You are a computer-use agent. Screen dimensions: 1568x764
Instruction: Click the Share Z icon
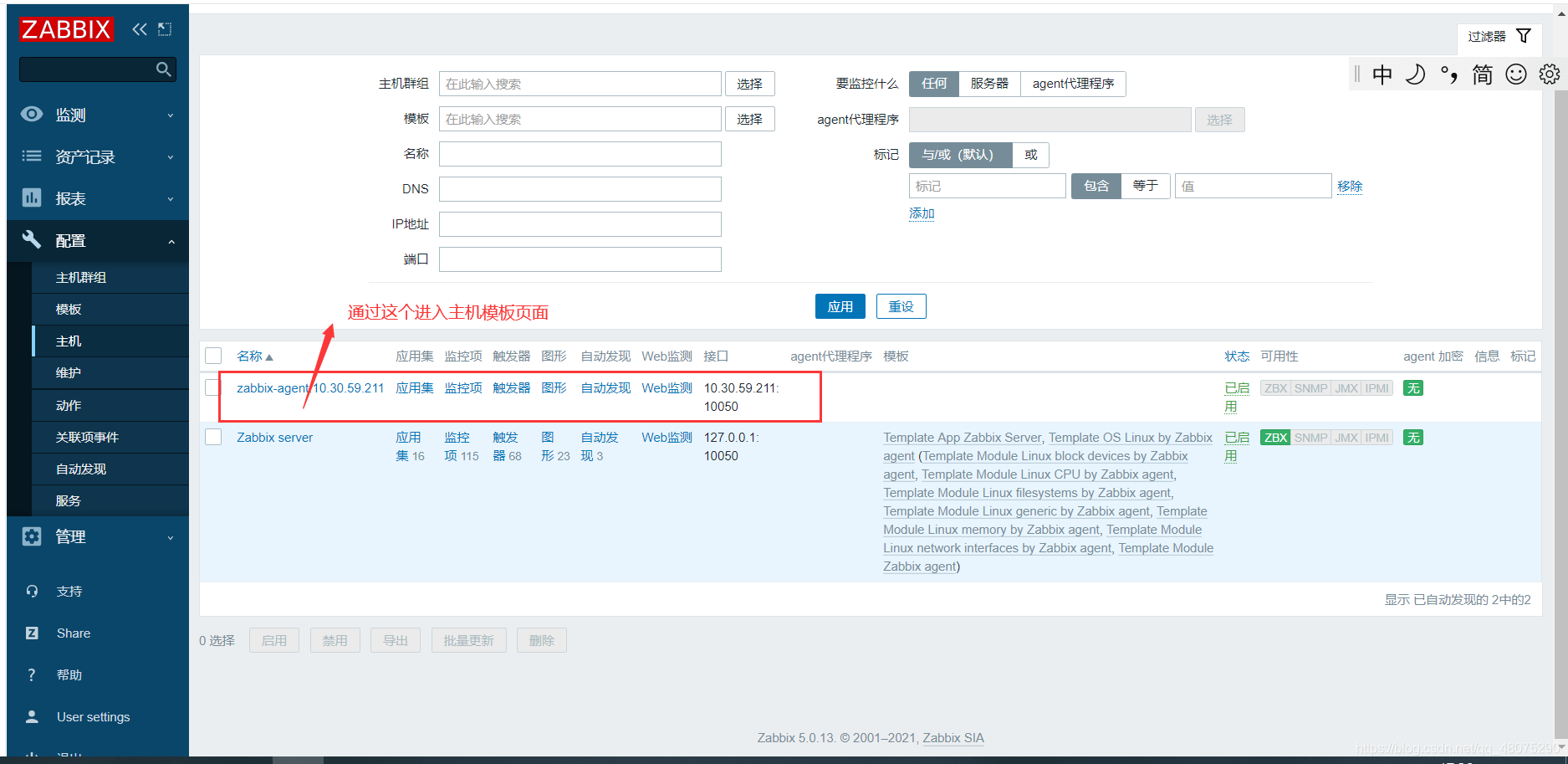[32, 633]
